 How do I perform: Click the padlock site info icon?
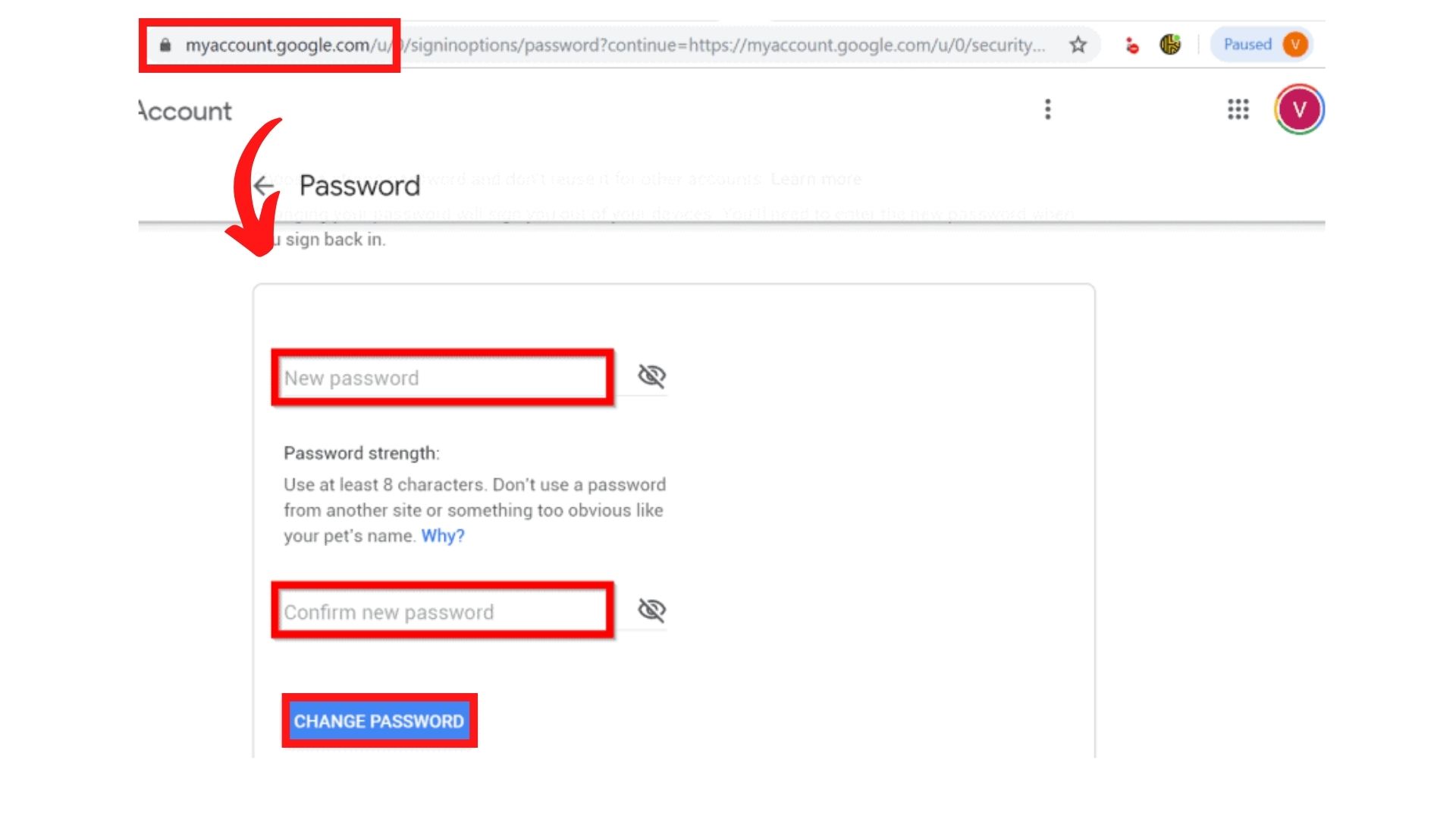pyautogui.click(x=165, y=45)
